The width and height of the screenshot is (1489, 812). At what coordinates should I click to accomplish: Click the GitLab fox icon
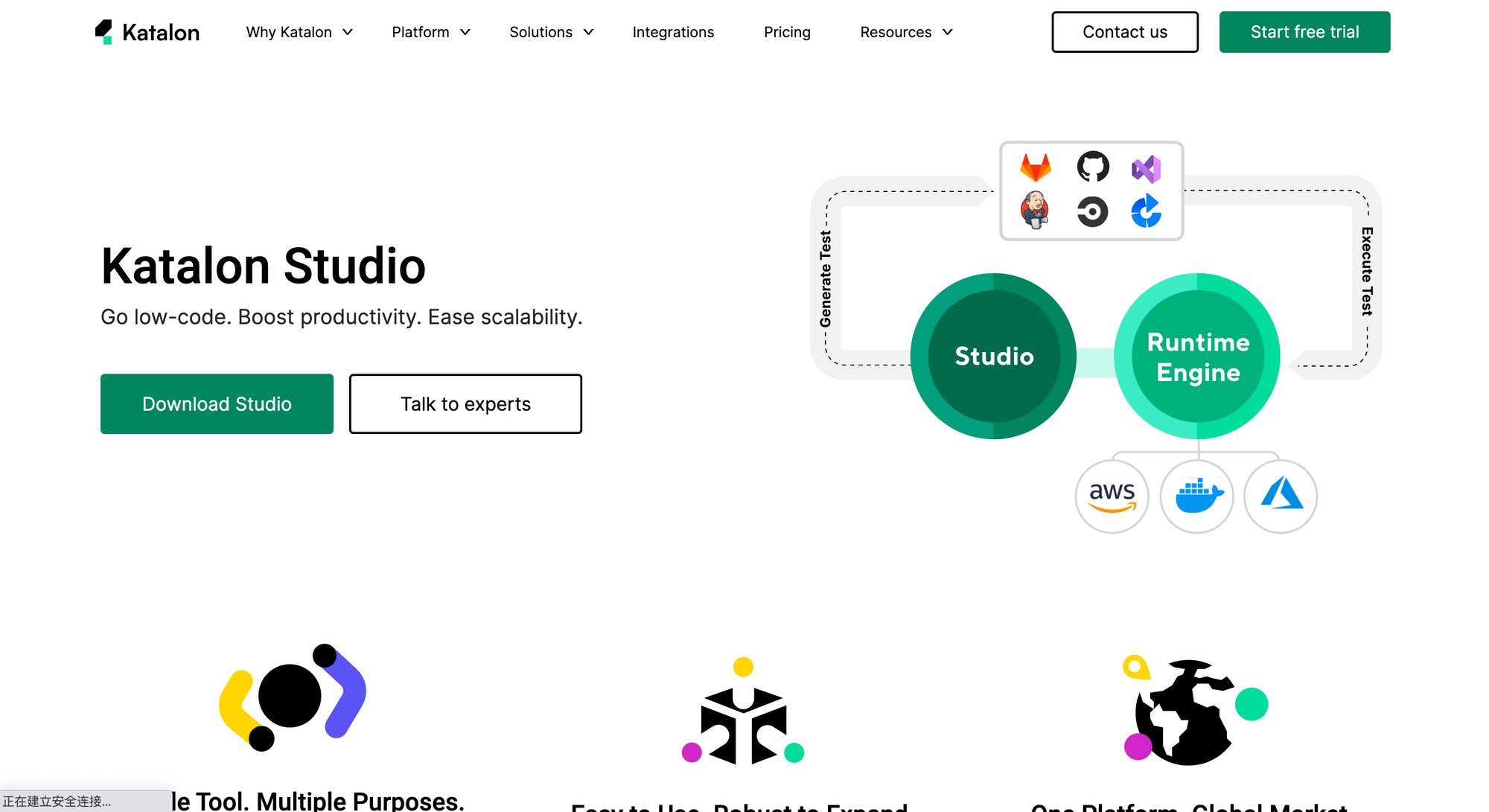coord(1035,167)
